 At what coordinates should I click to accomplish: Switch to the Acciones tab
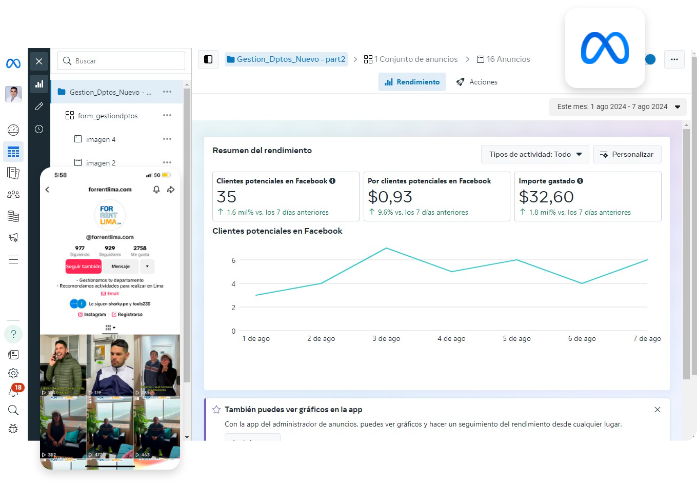tap(476, 82)
